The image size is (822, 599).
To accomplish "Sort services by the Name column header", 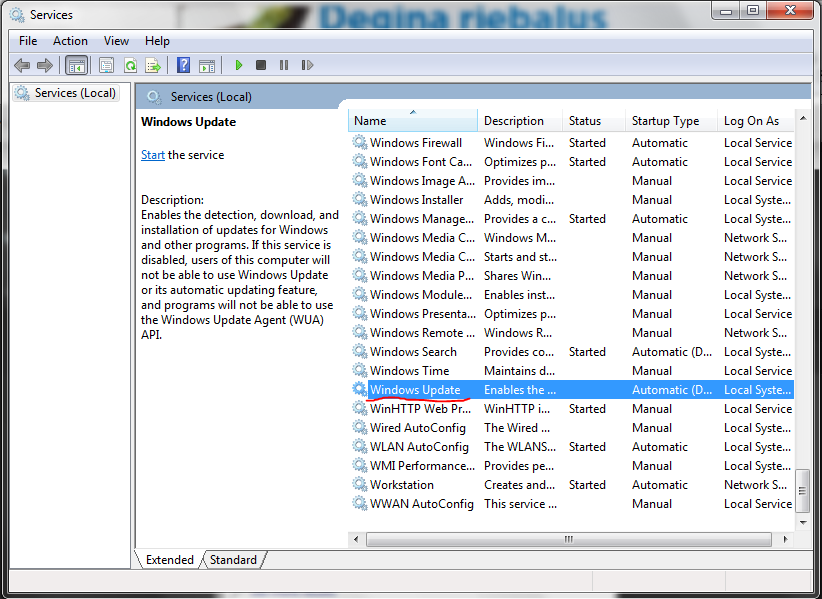I will point(413,121).
